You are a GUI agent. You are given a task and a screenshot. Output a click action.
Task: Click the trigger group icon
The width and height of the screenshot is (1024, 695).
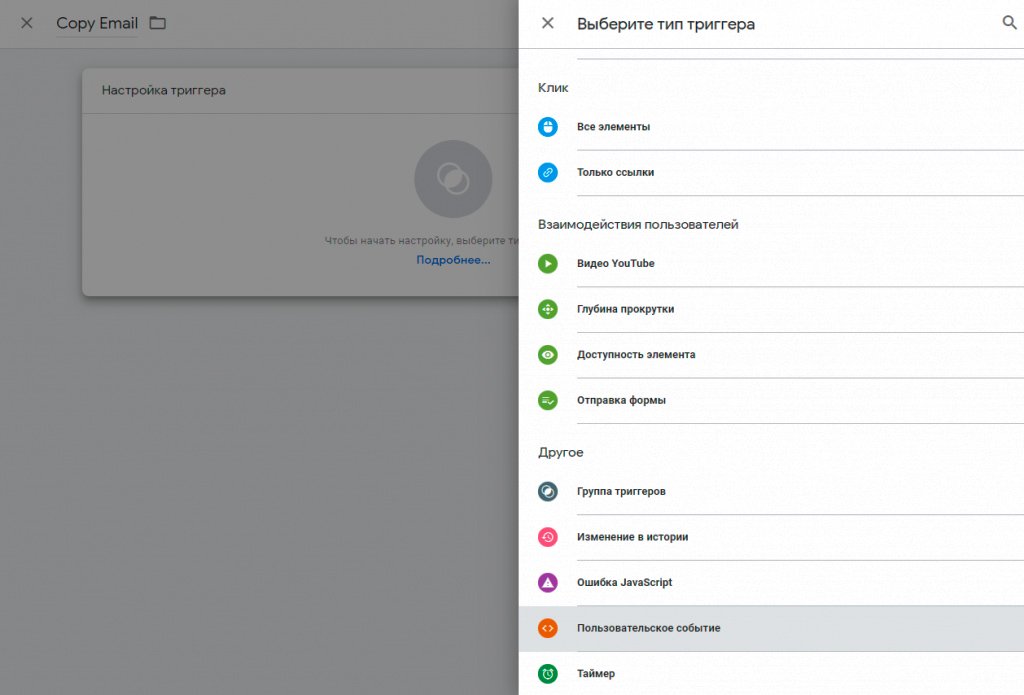(547, 491)
